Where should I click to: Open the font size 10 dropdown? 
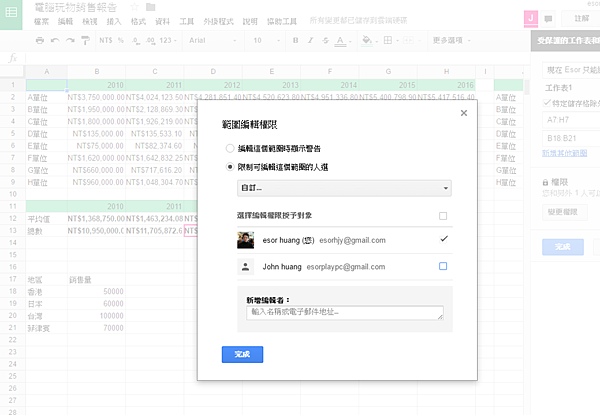tap(266, 40)
